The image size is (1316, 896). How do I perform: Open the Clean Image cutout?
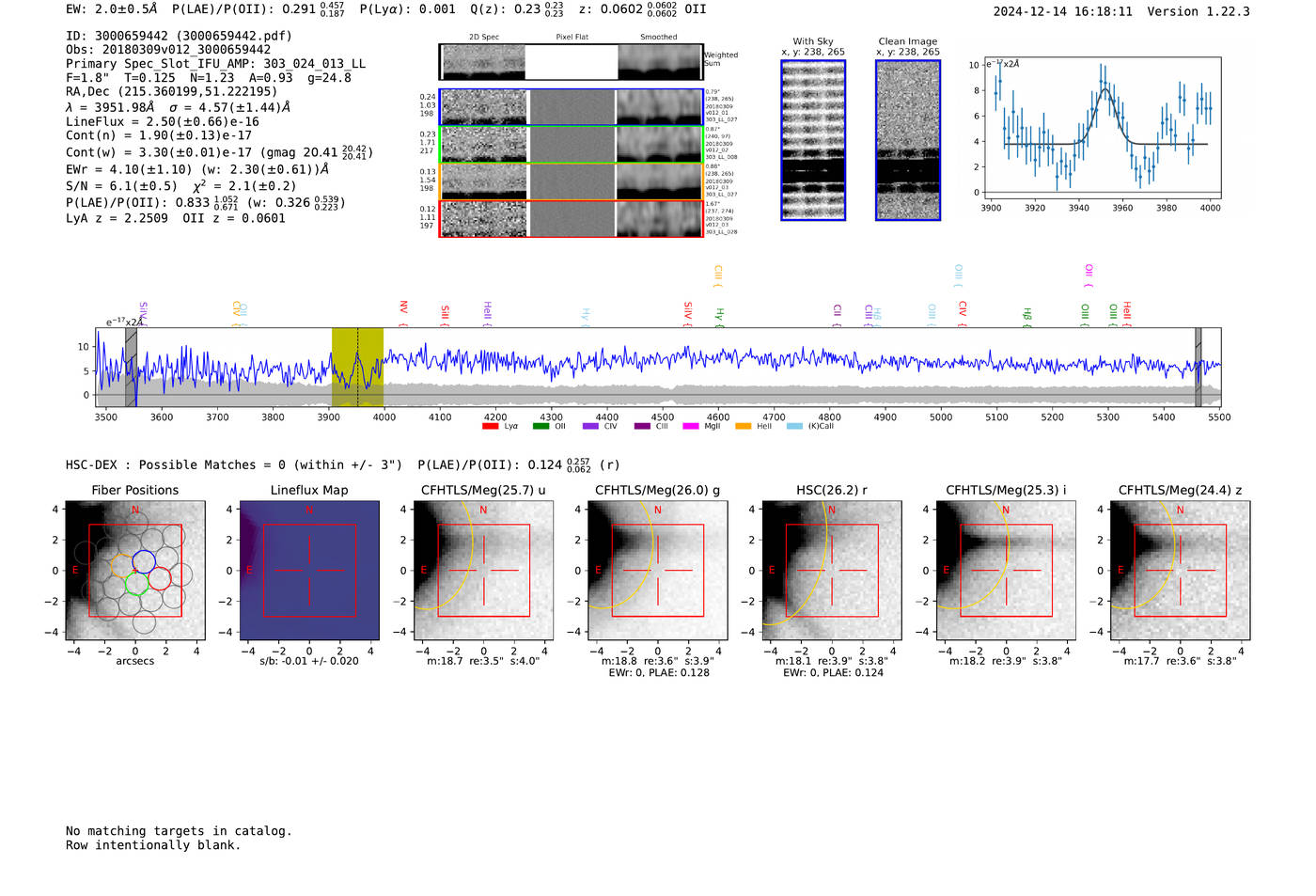tap(908, 140)
